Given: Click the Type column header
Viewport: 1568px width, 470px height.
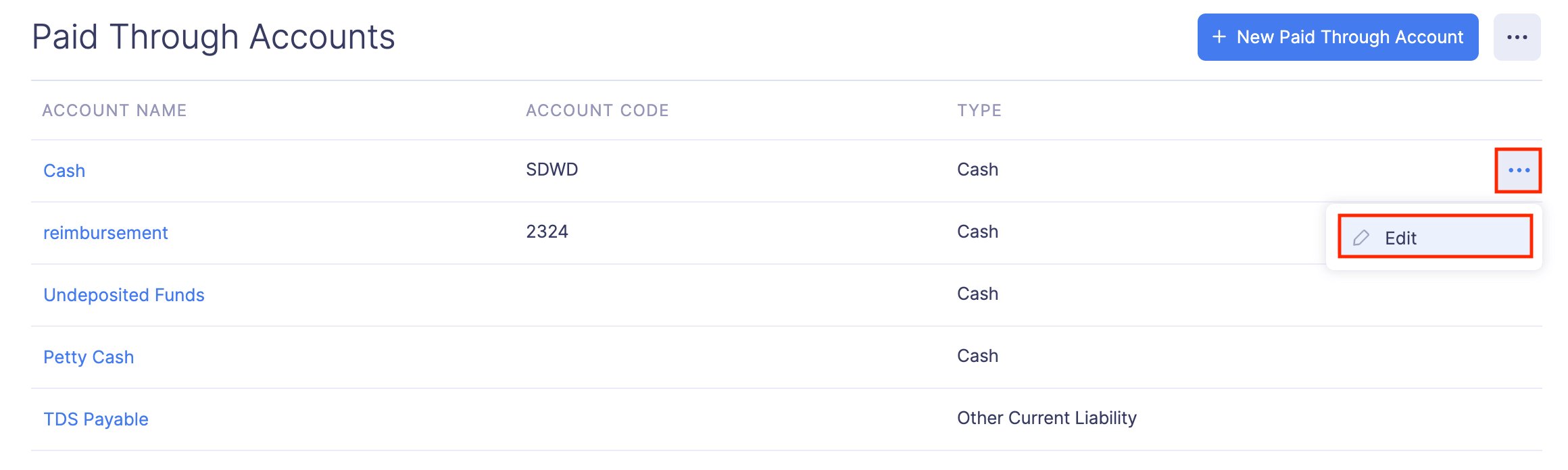Looking at the screenshot, I should click(979, 111).
